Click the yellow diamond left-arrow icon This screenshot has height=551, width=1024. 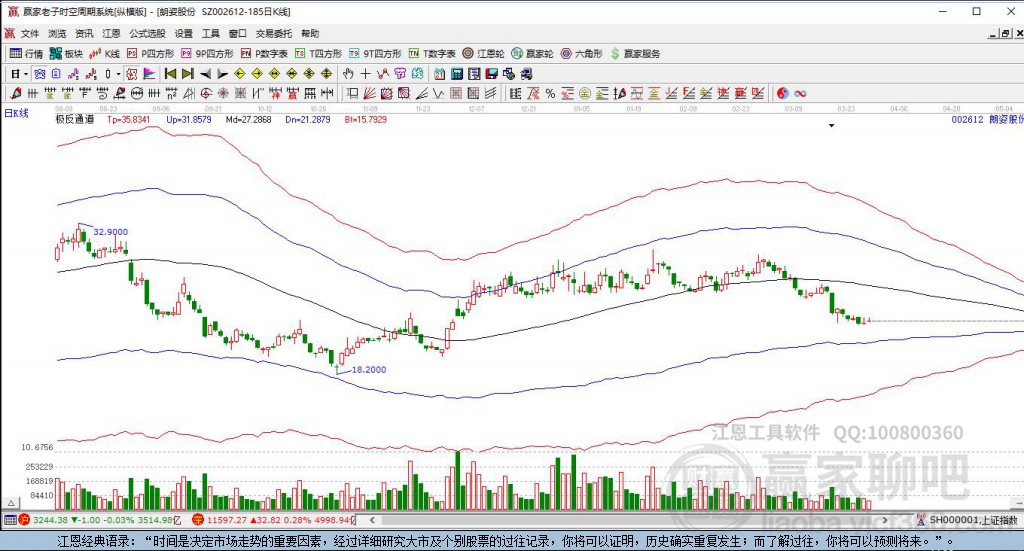pos(240,74)
